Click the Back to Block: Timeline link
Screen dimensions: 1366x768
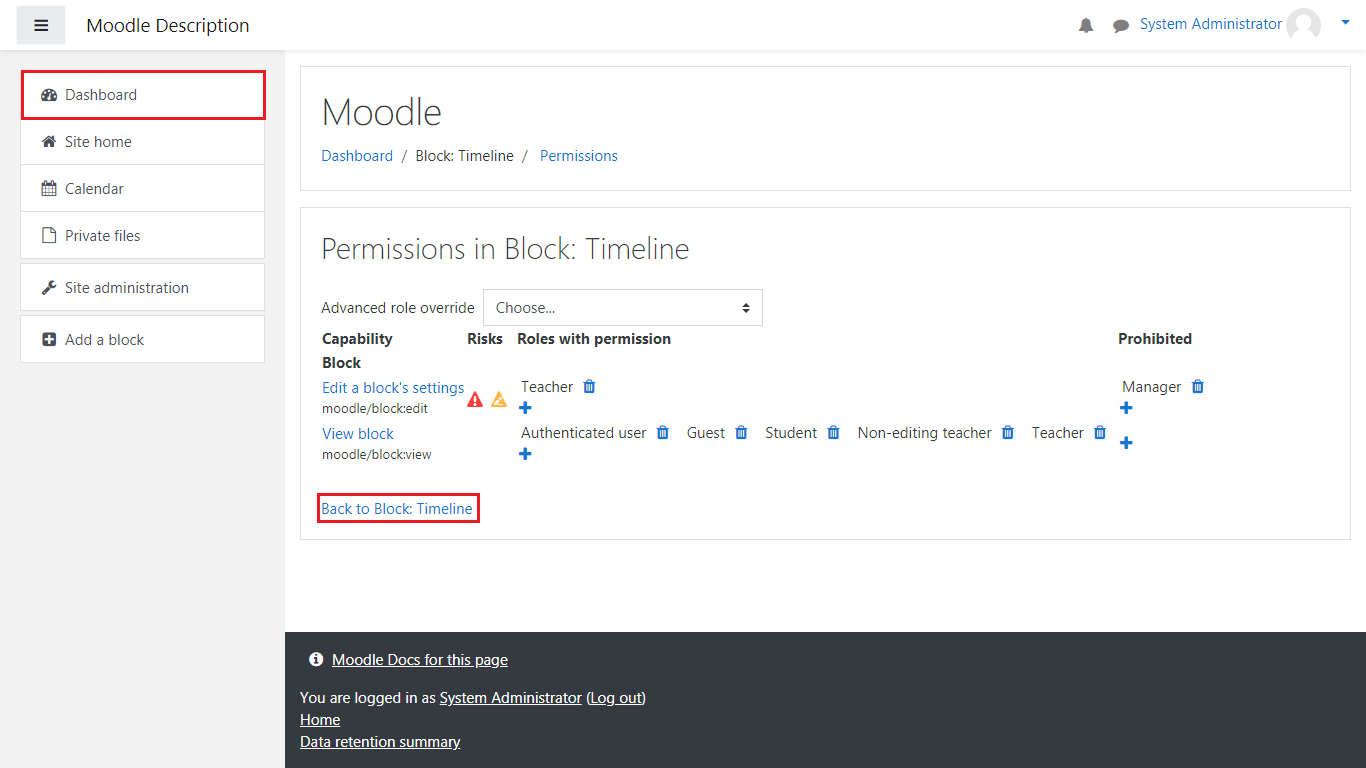pyautogui.click(x=397, y=509)
